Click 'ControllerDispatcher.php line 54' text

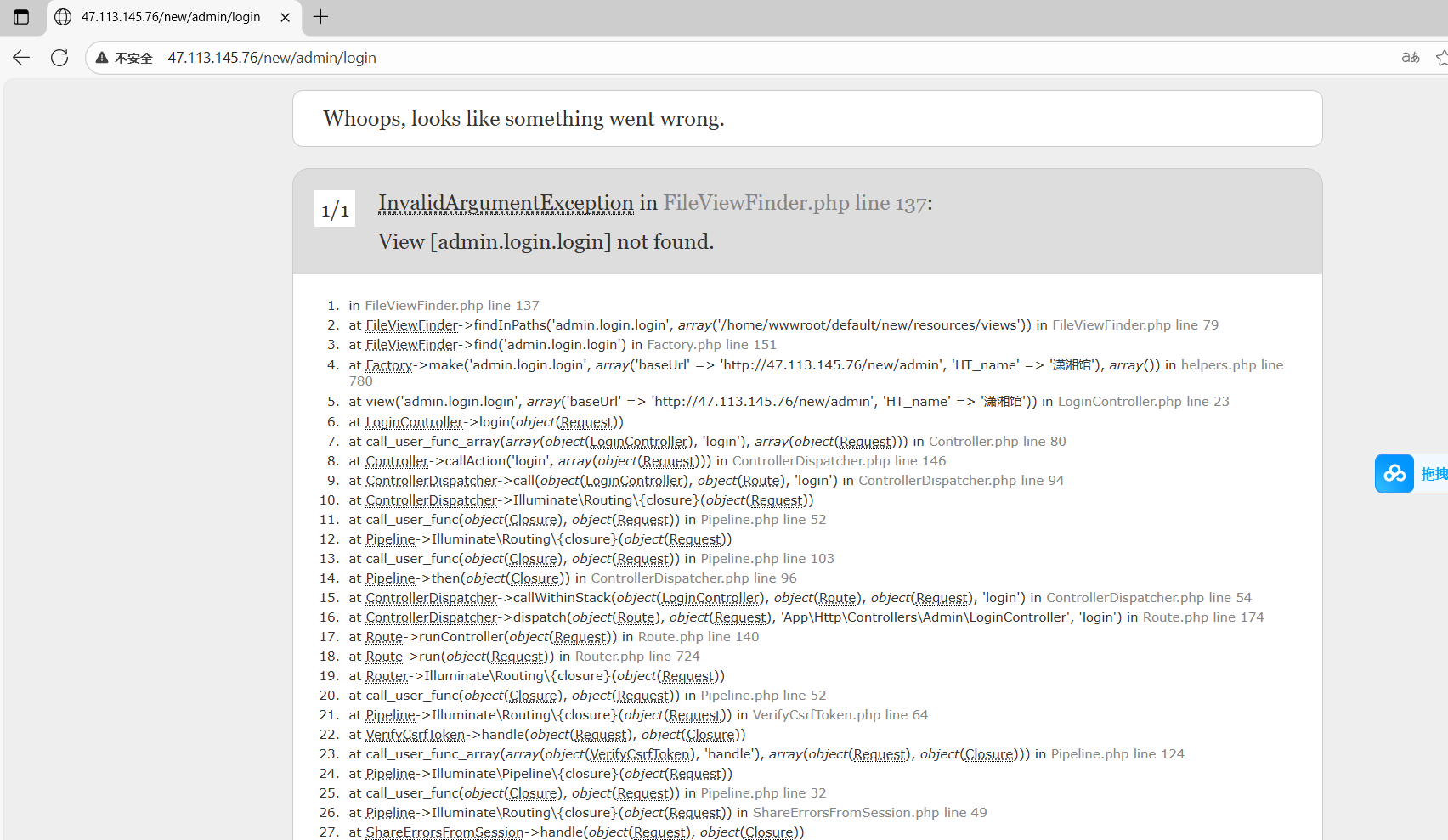(x=1148, y=598)
